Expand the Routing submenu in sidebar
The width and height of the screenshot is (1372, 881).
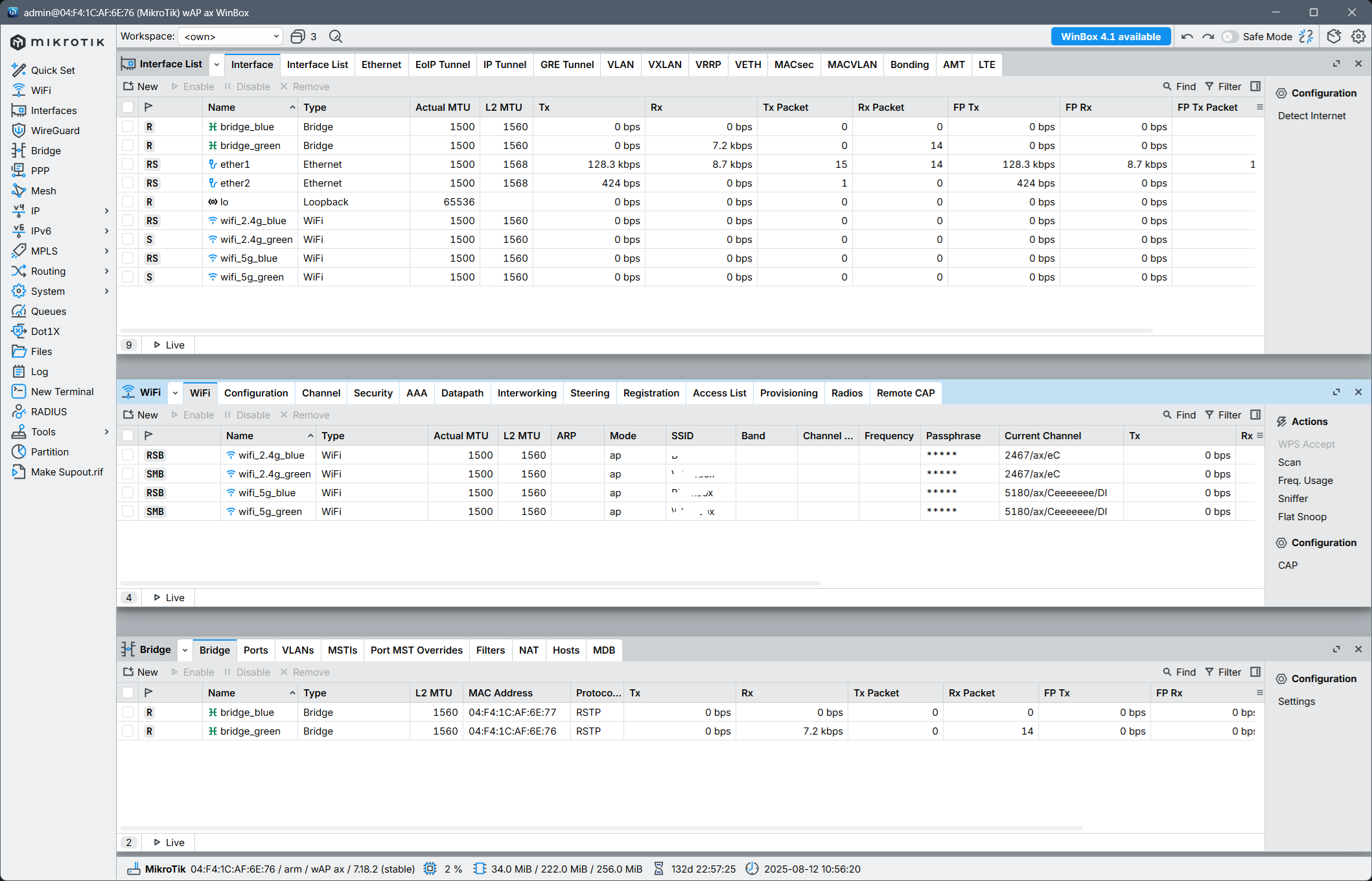tap(107, 271)
